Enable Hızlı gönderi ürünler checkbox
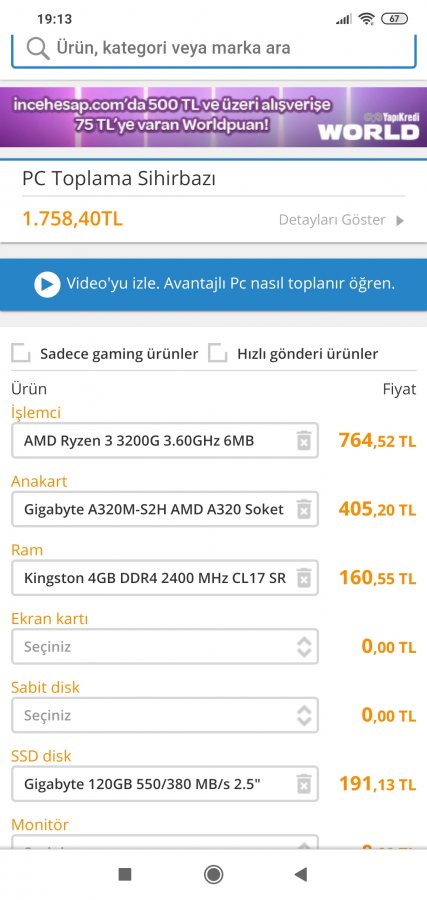The height and width of the screenshot is (900, 427). click(218, 354)
